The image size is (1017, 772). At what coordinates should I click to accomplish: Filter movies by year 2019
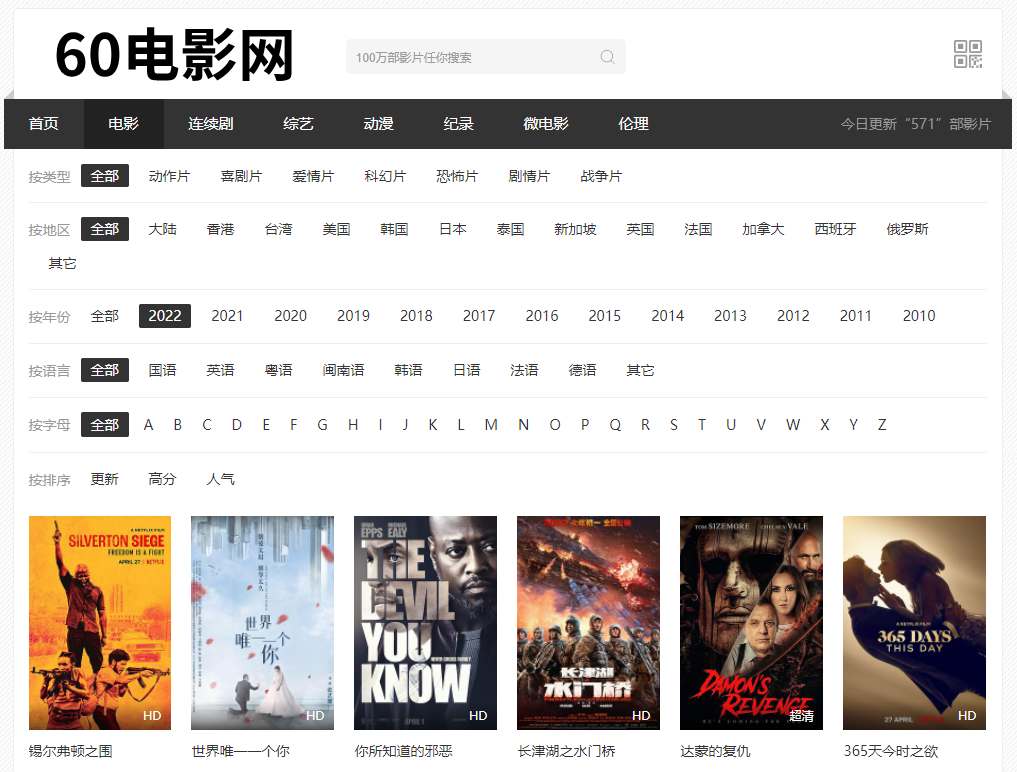click(353, 316)
